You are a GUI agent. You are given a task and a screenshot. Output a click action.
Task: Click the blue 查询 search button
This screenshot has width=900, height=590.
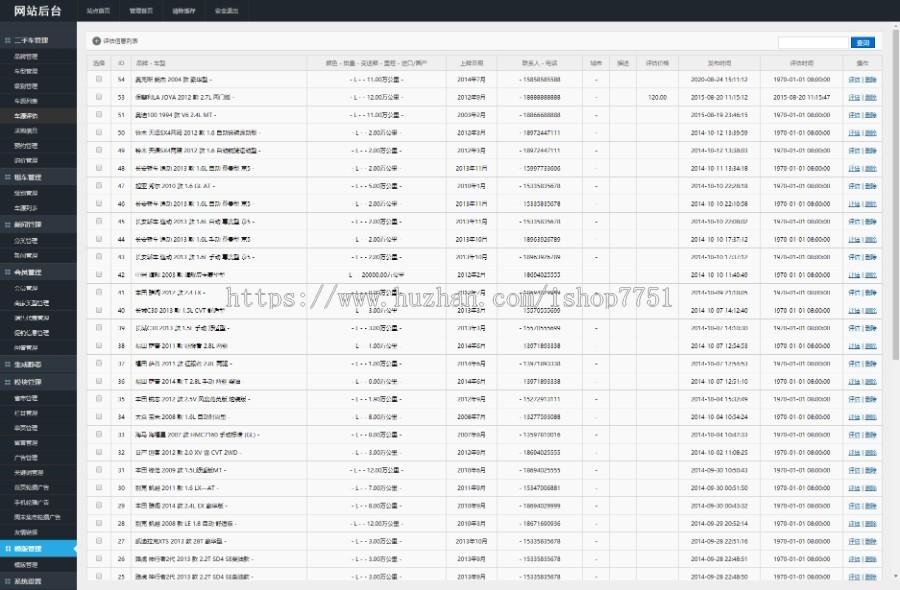863,42
